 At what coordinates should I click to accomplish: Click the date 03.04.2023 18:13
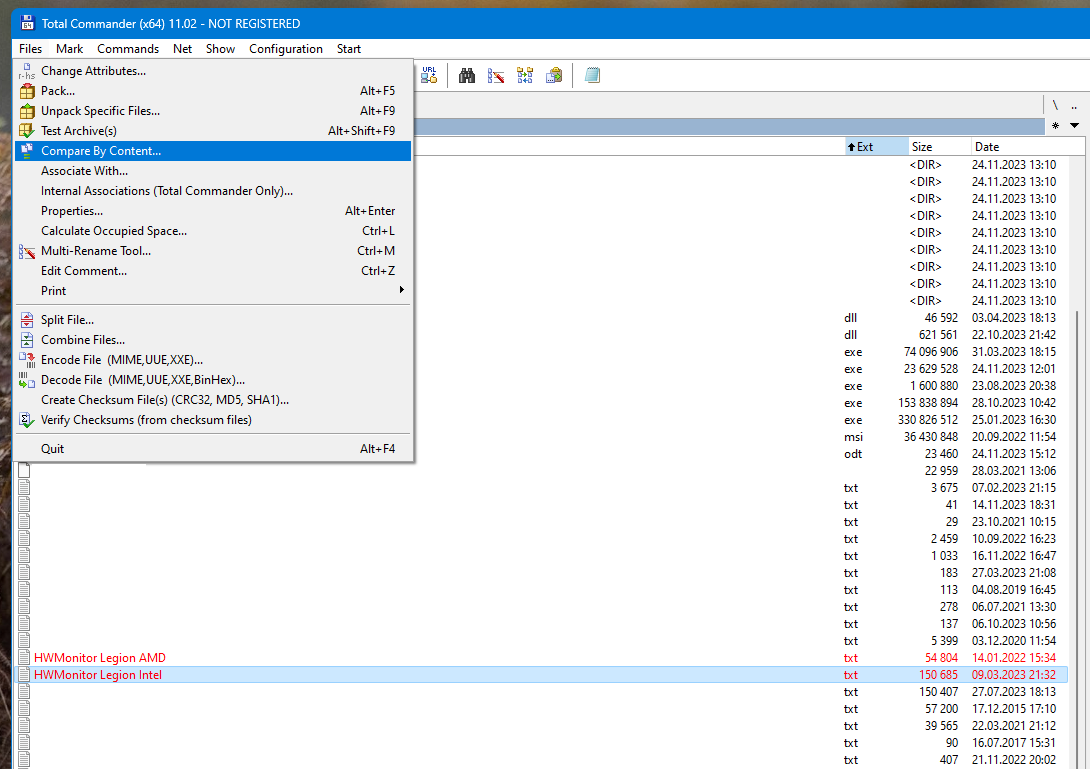click(1014, 318)
